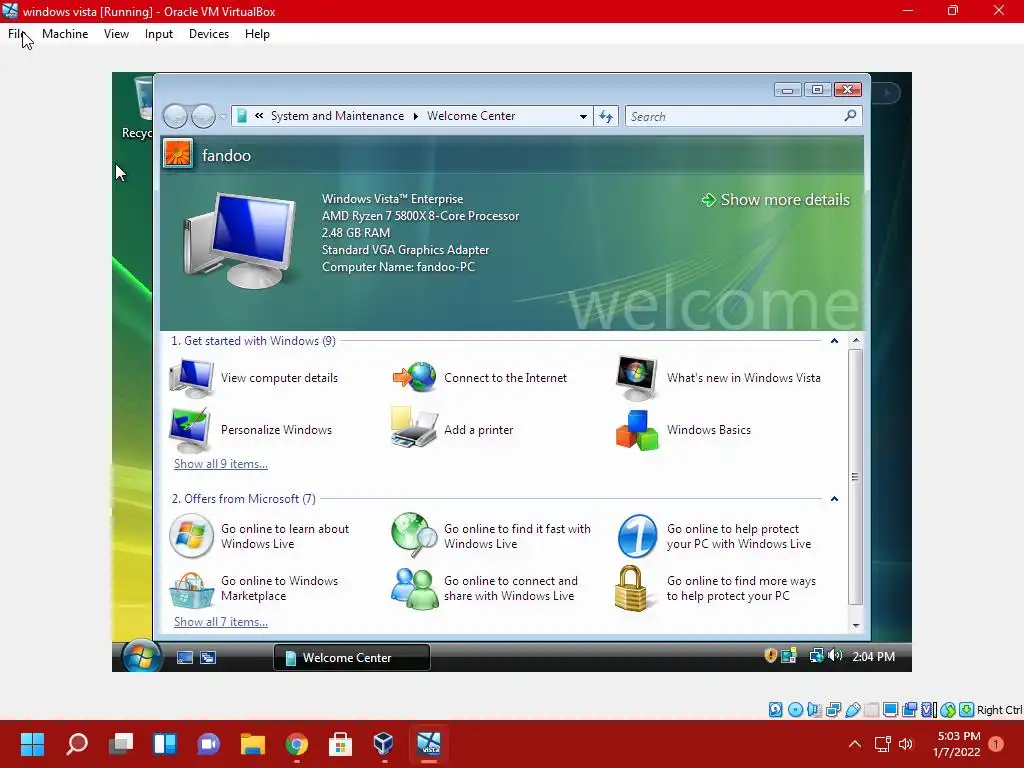Open the VirtualBox Devices menu
This screenshot has width=1024, height=768.
coord(209,34)
